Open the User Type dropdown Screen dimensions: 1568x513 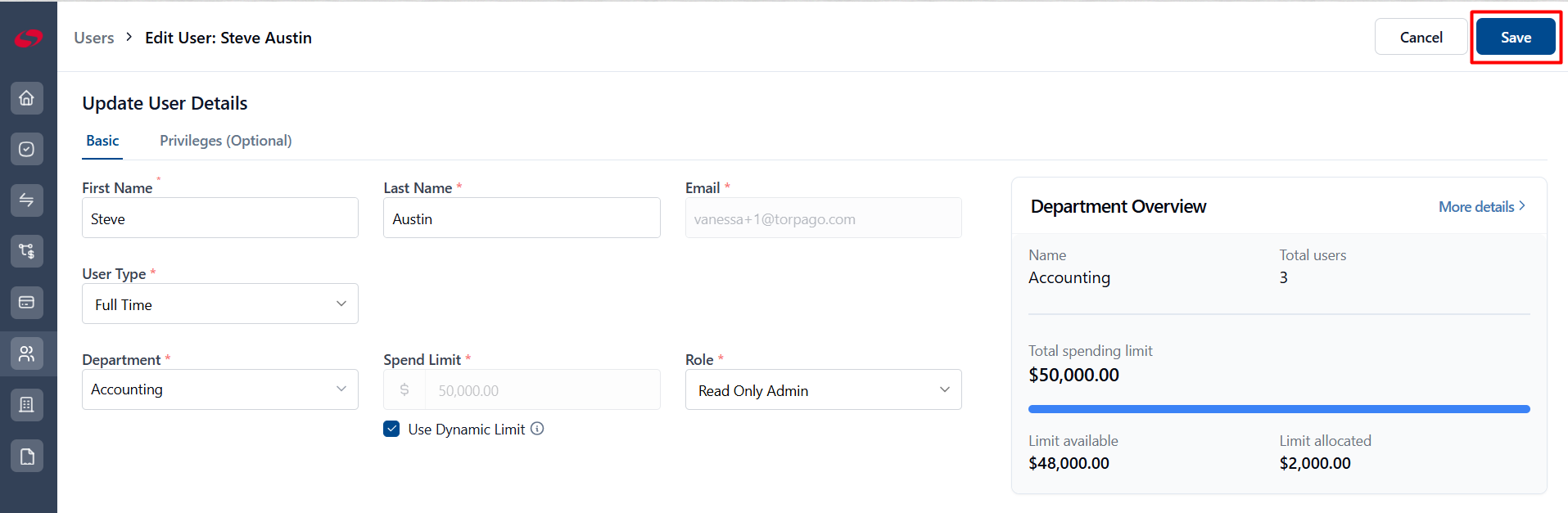tap(220, 304)
